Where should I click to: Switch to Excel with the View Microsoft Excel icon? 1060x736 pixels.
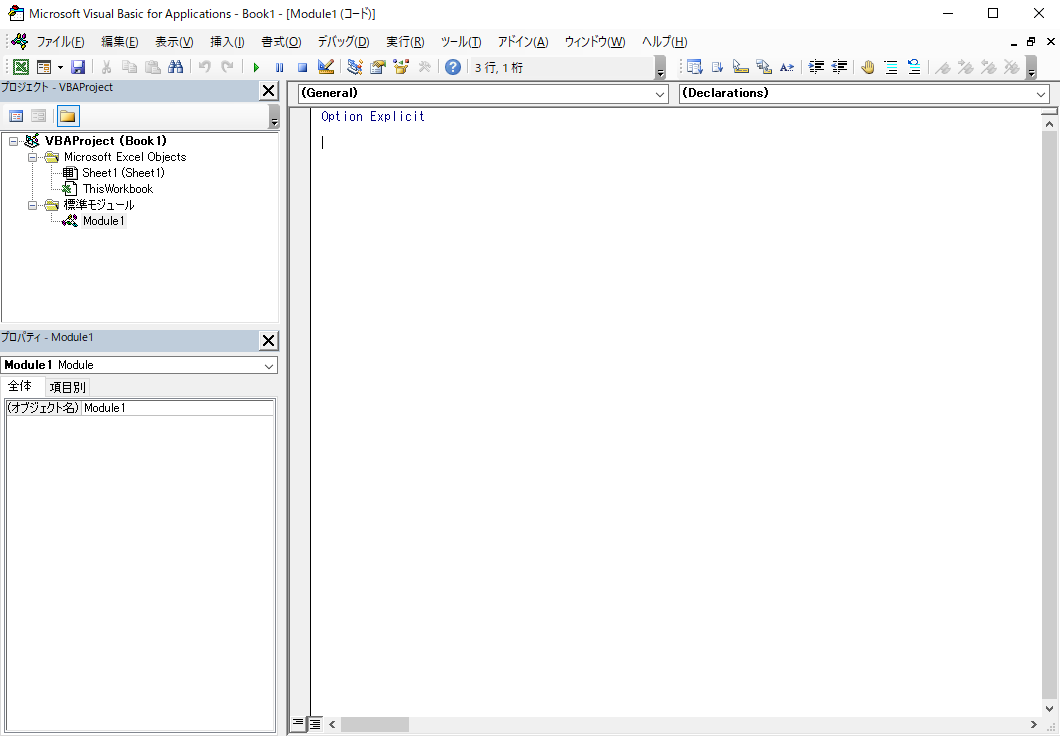click(21, 67)
